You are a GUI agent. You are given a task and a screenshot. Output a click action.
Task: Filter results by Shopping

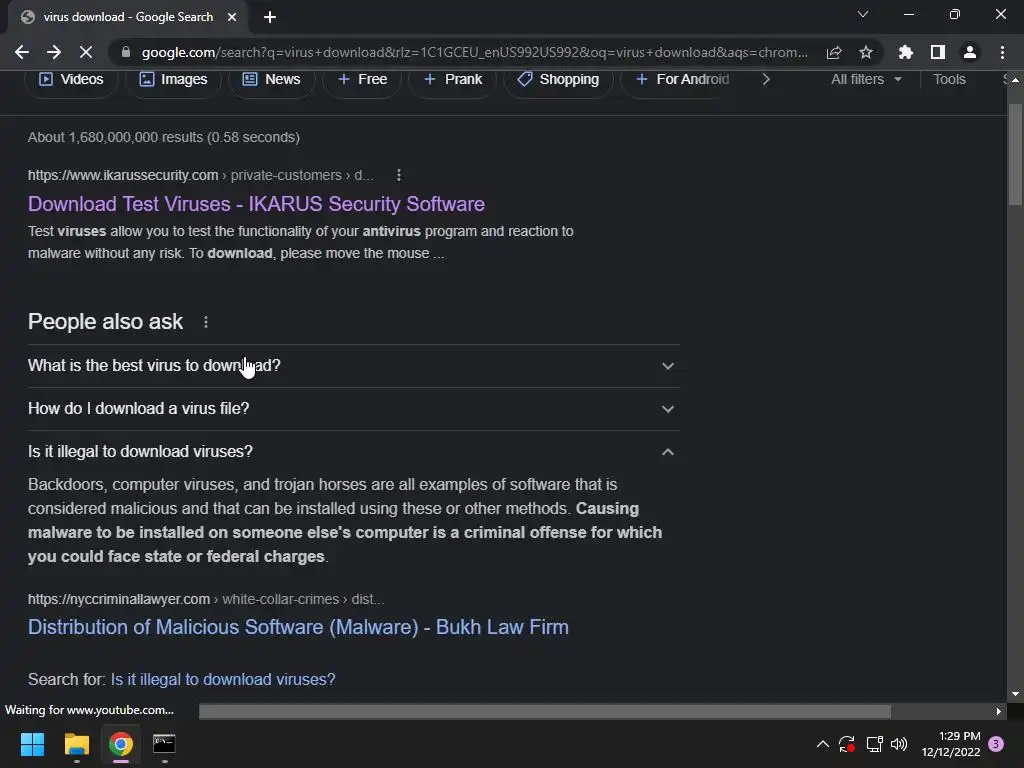(x=558, y=79)
